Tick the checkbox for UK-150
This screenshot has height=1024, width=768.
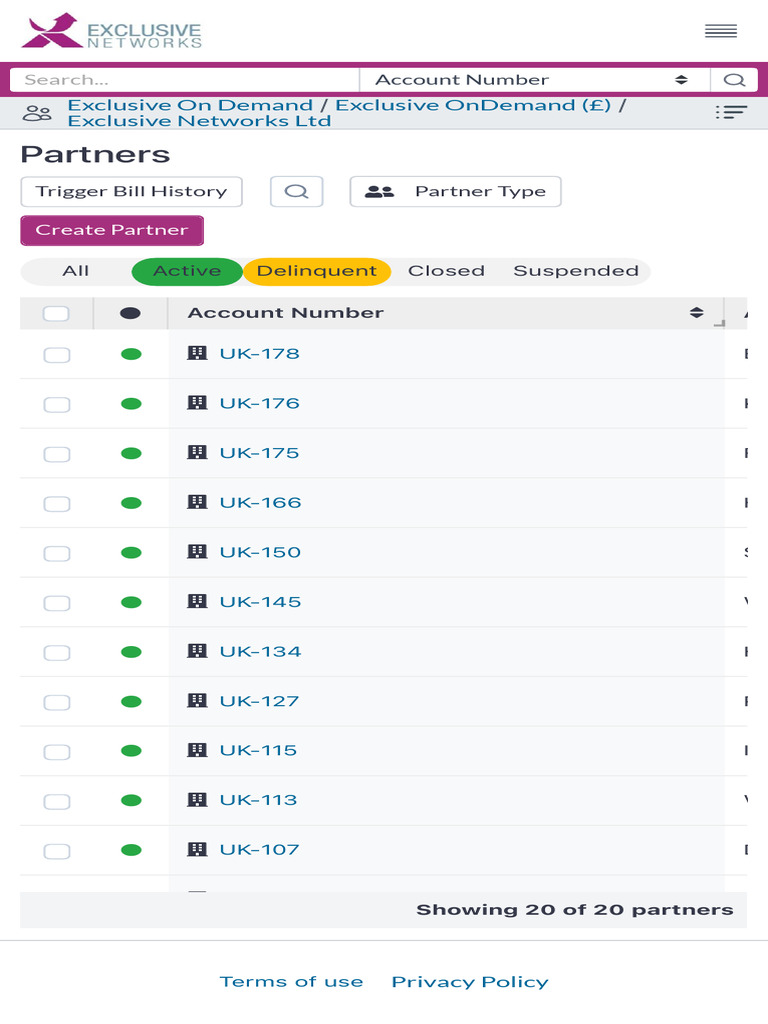(57, 553)
